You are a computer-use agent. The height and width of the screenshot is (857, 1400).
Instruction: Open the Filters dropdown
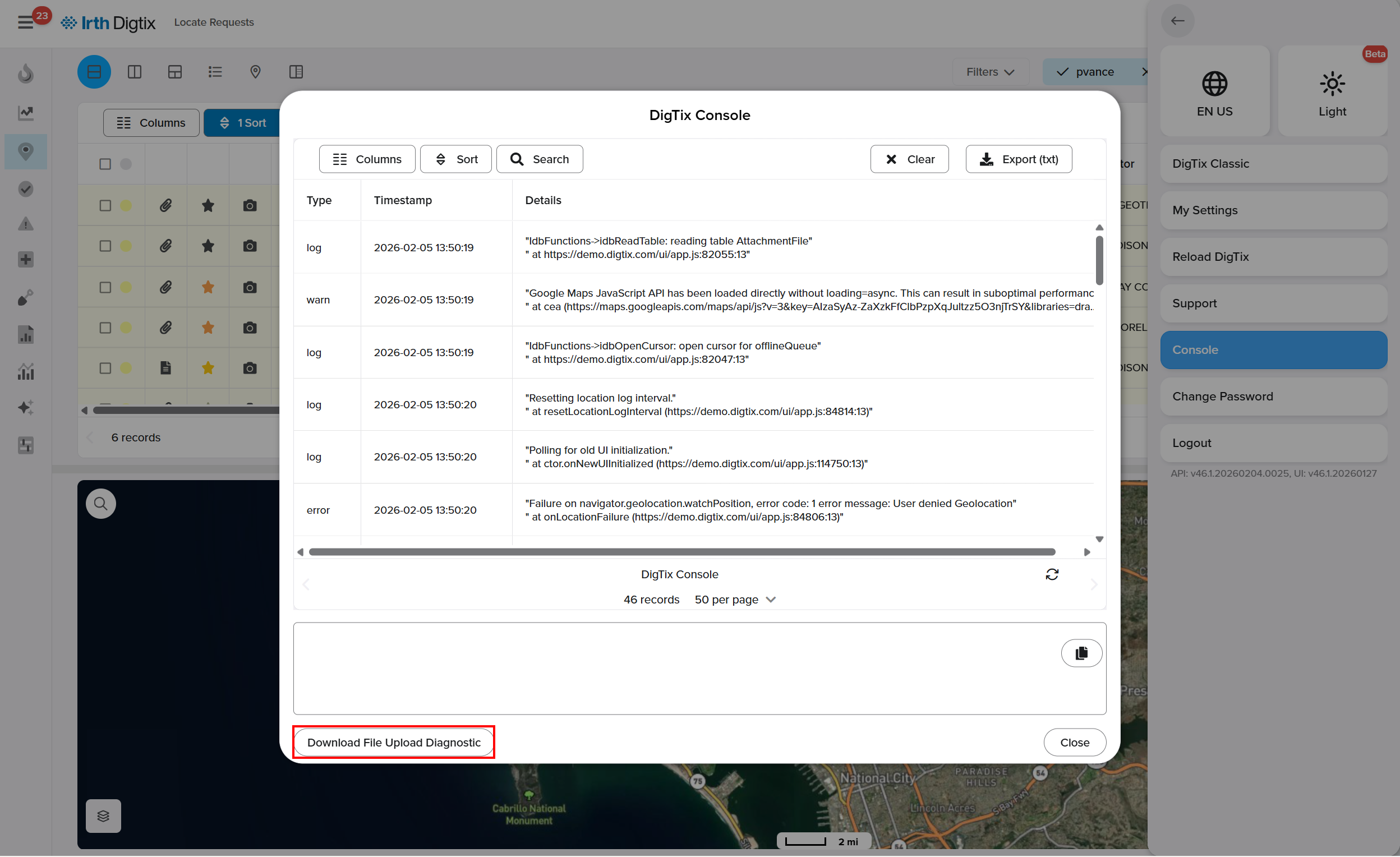click(x=990, y=72)
